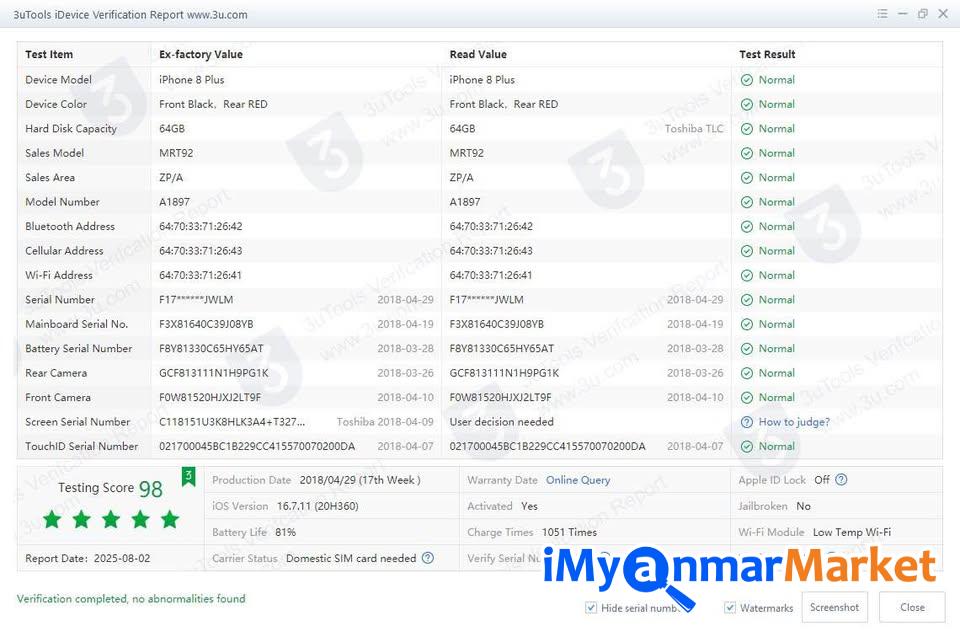Click the green check icon for Device Color
This screenshot has height=637, width=960.
click(x=746, y=105)
